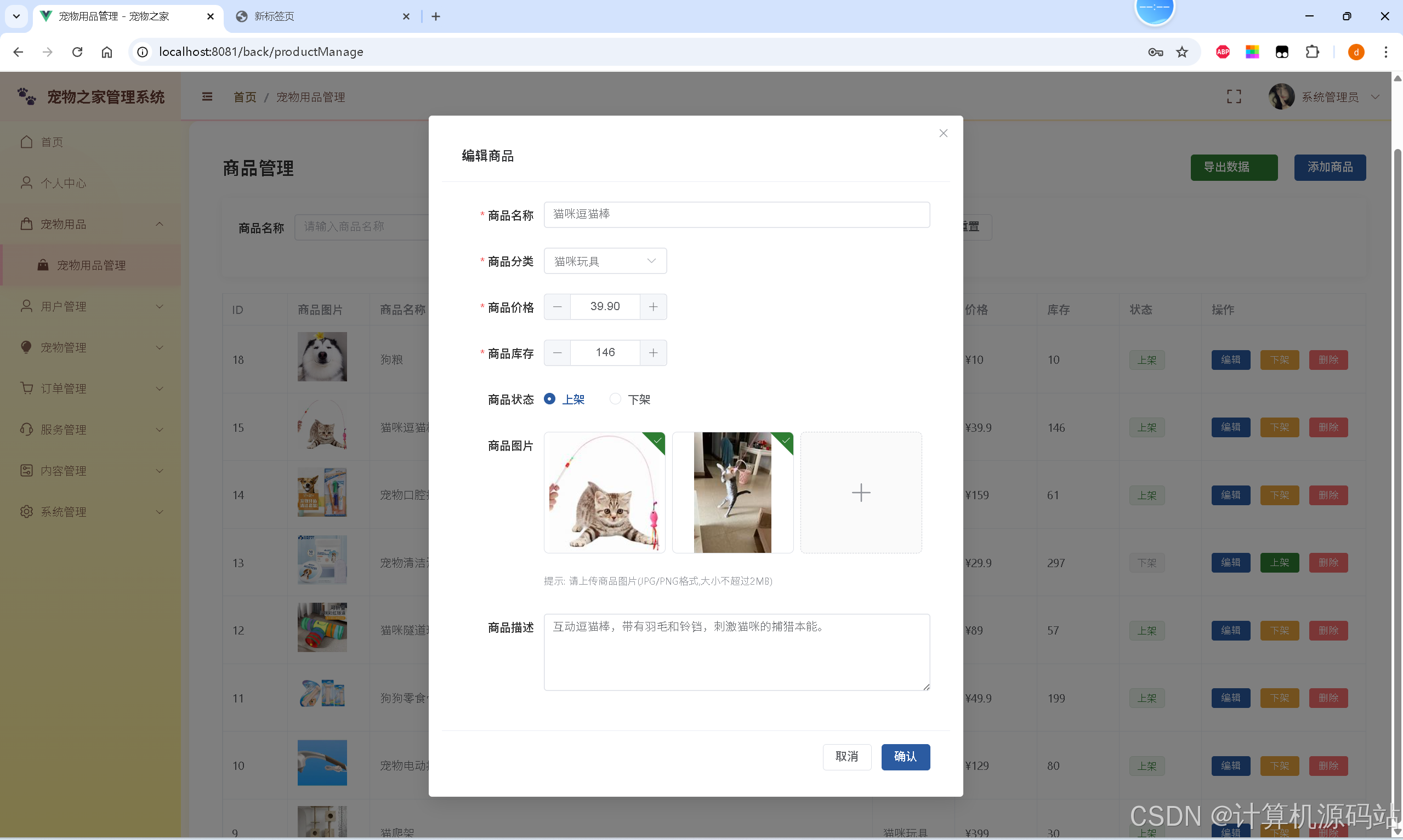Select the 上架 radio button
The height and width of the screenshot is (840, 1403).
pyautogui.click(x=549, y=399)
